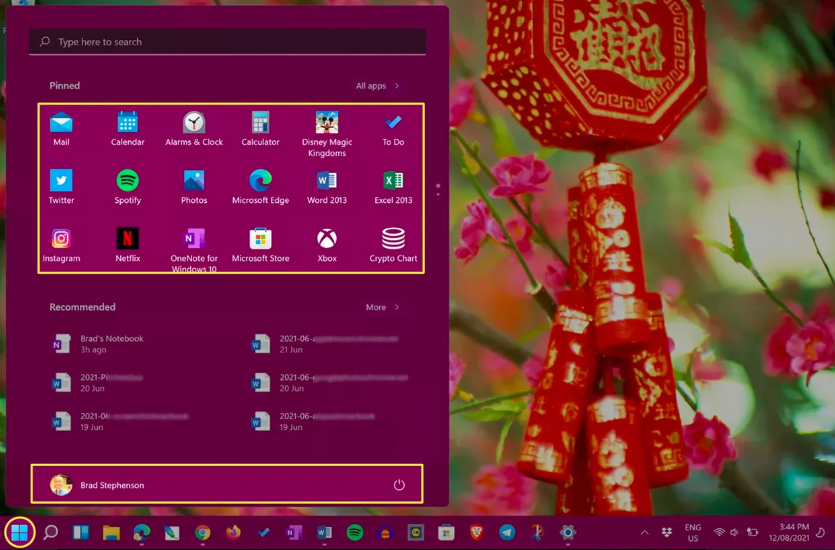Click the ENG US language indicator
Screen dimensions: 835x550
[x=693, y=532]
